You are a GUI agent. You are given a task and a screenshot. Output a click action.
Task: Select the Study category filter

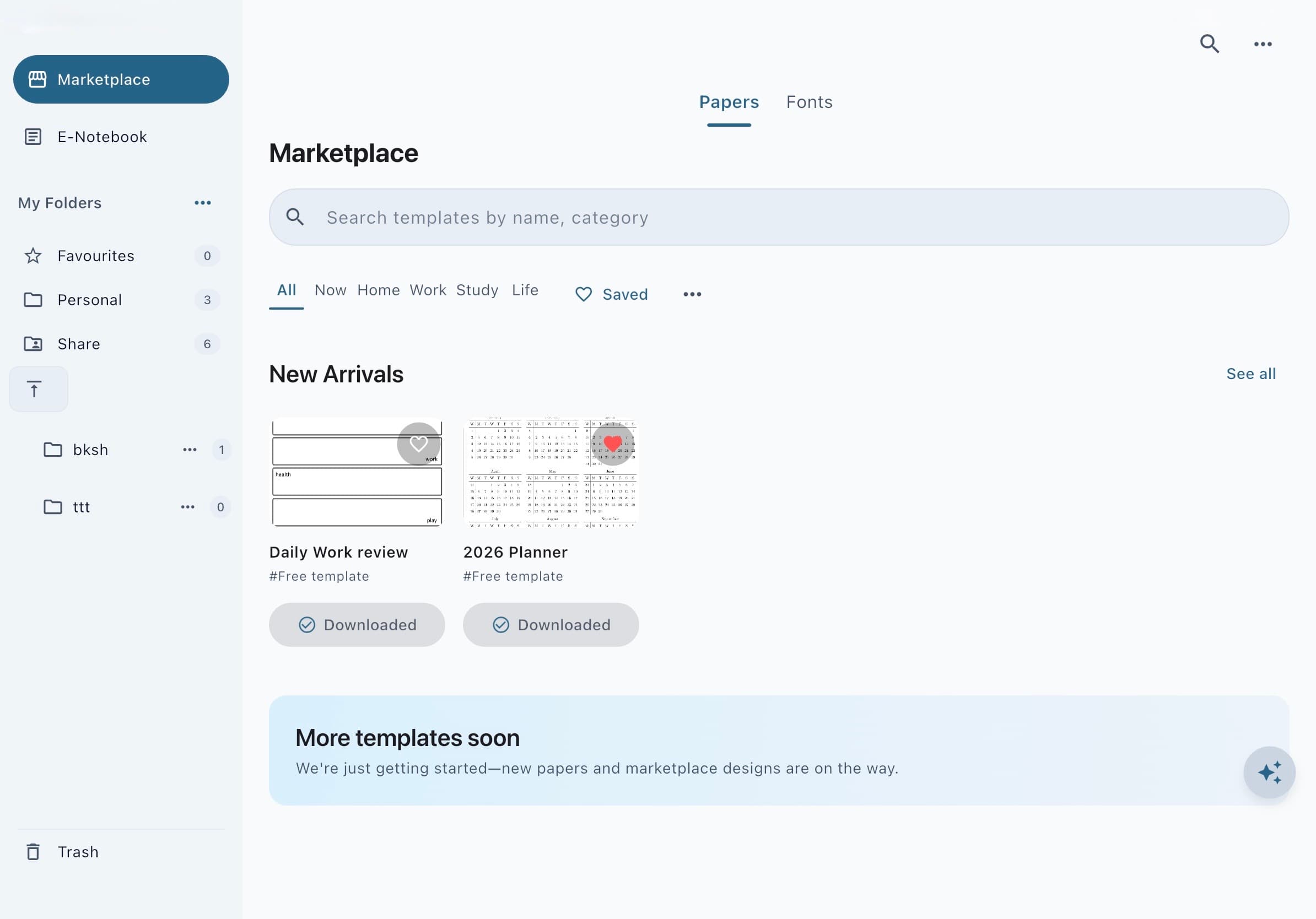tap(477, 290)
